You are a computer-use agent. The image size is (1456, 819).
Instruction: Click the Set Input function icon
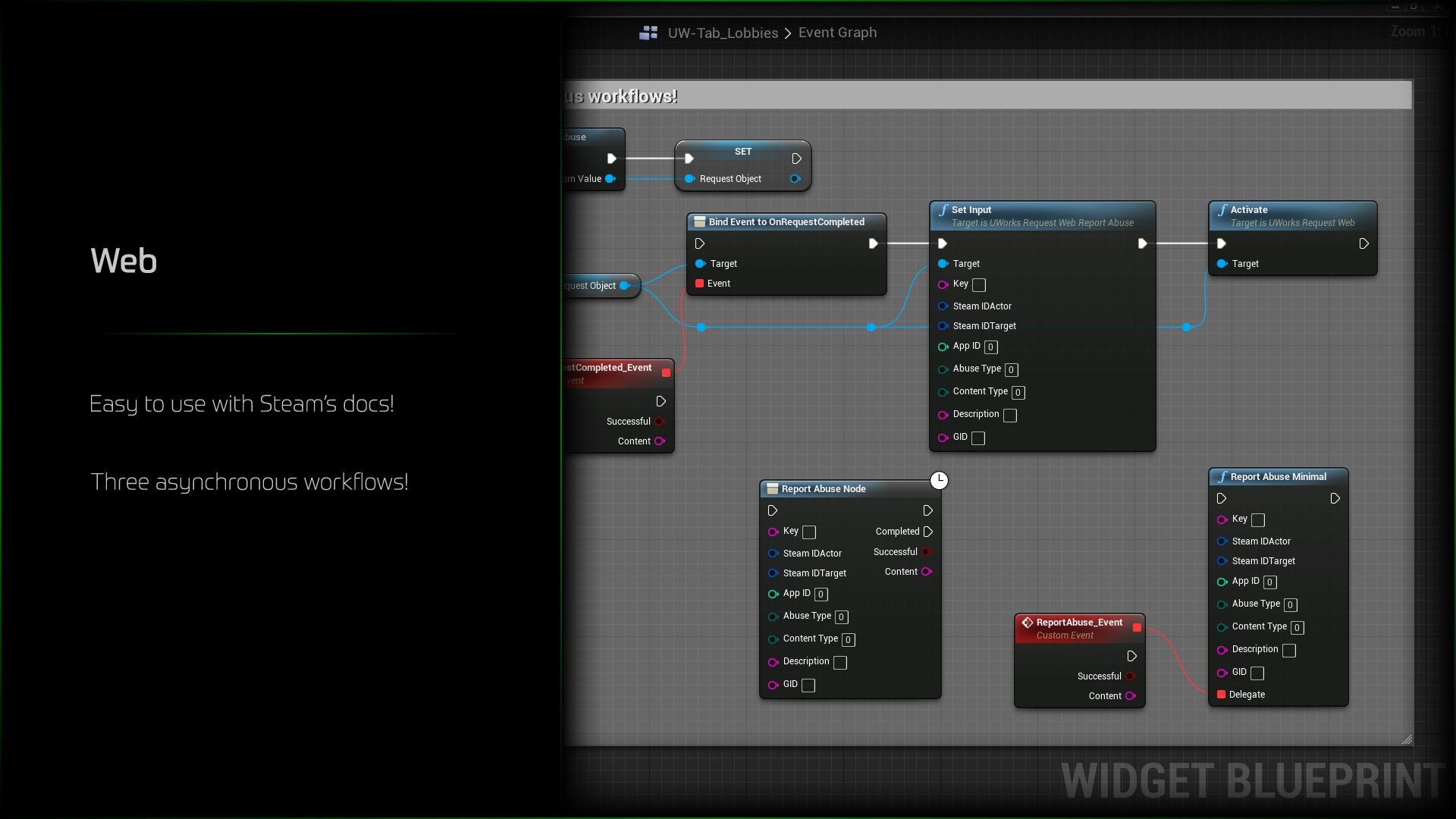coord(943,209)
